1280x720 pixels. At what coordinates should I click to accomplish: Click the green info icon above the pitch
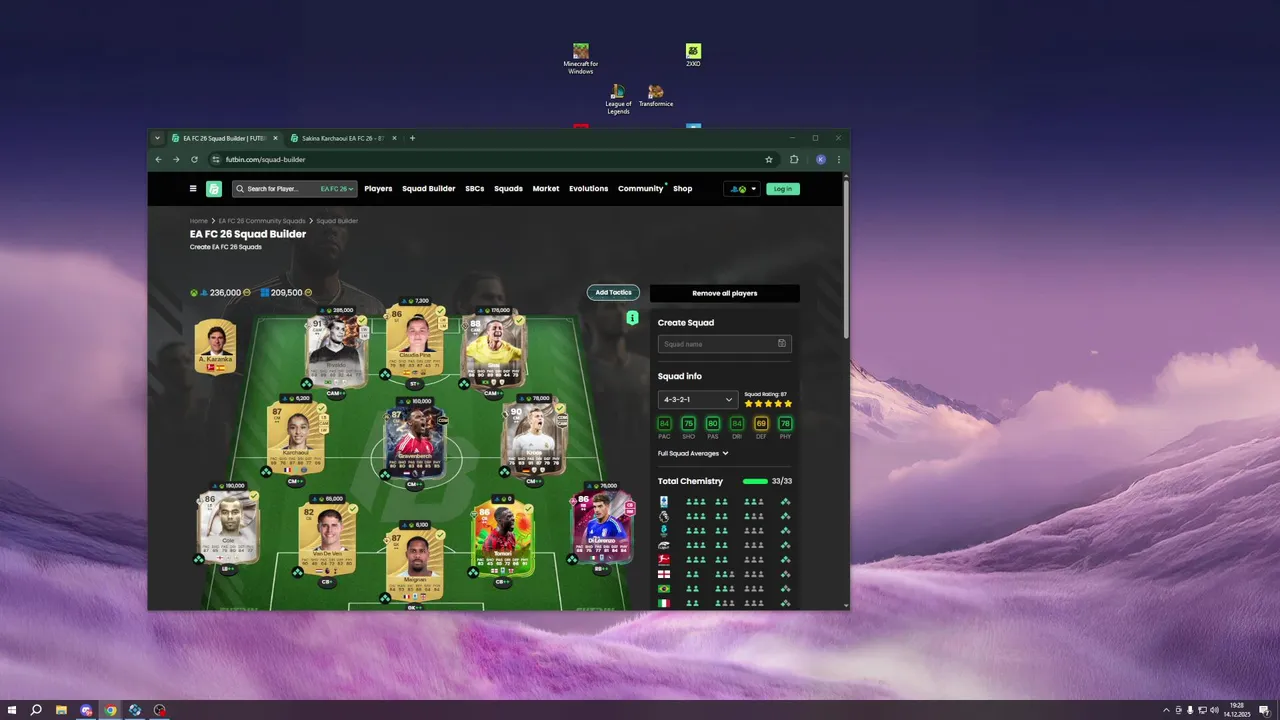click(x=632, y=318)
